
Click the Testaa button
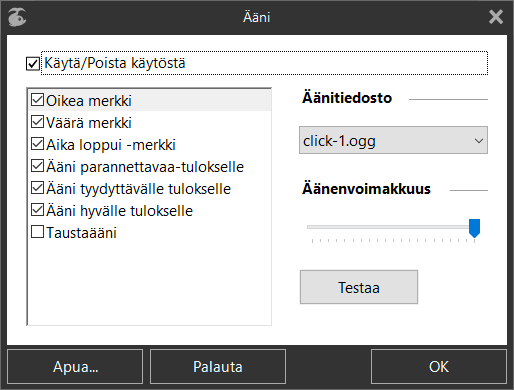click(x=359, y=287)
